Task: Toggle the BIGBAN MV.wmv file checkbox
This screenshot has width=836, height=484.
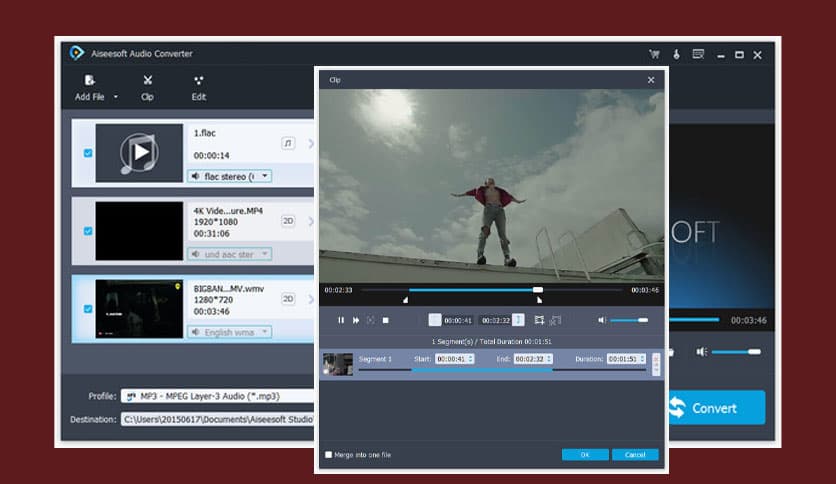Action: click(x=88, y=309)
